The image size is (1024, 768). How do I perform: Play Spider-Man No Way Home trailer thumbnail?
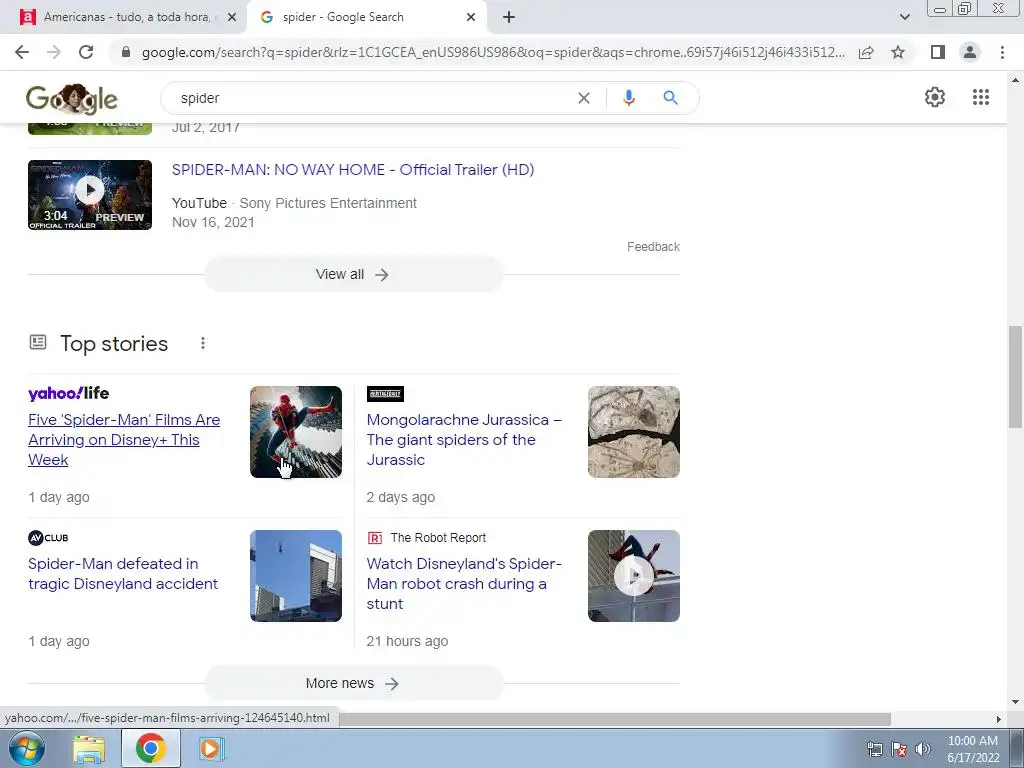(x=90, y=195)
